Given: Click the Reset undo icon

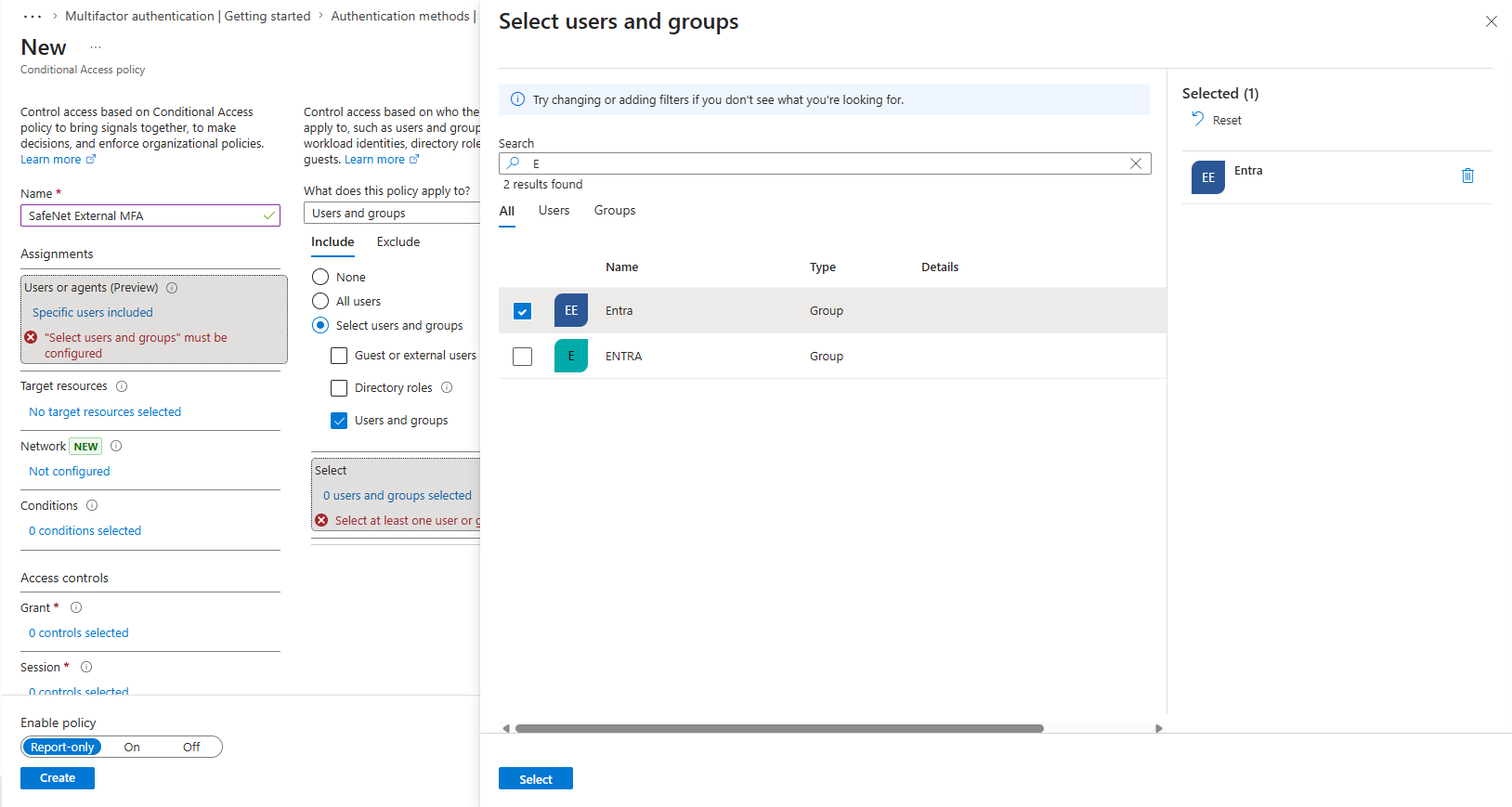Looking at the screenshot, I should (x=1198, y=119).
